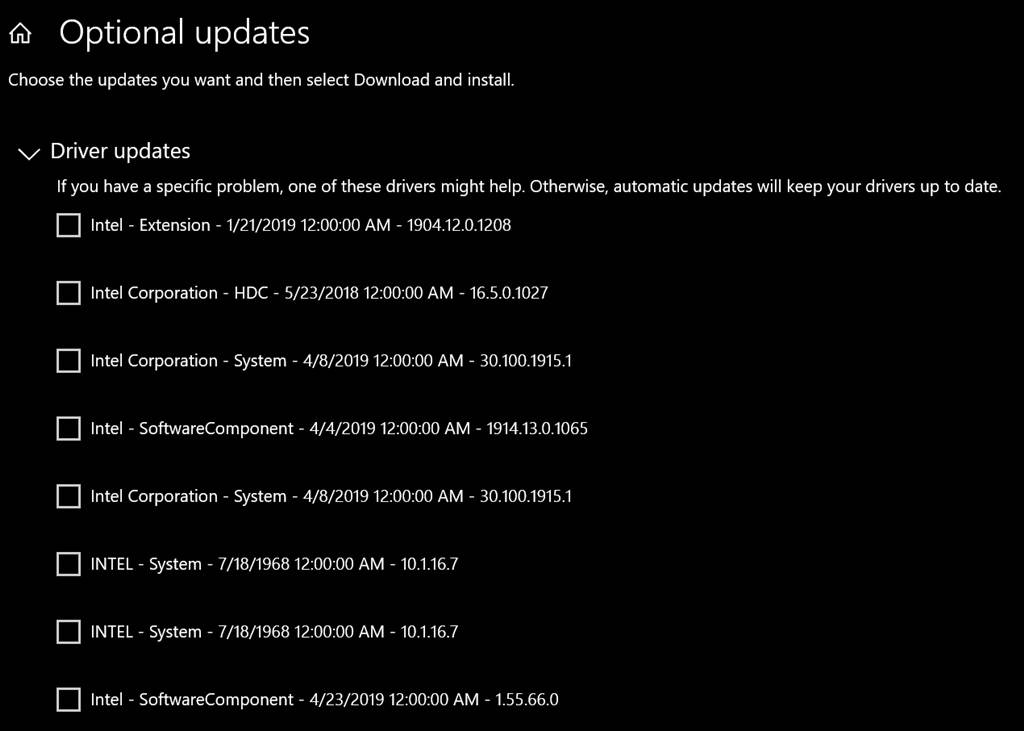Click the driver help description text
The width and height of the screenshot is (1024, 731).
coord(530,186)
